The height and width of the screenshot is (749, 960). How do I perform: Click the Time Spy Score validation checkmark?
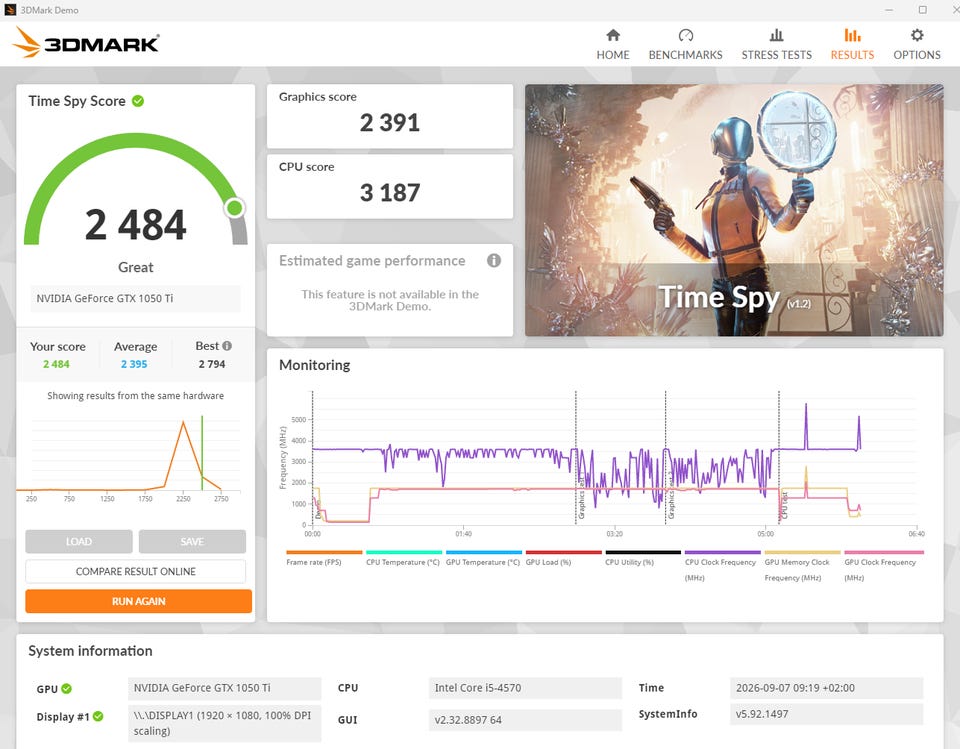point(138,101)
